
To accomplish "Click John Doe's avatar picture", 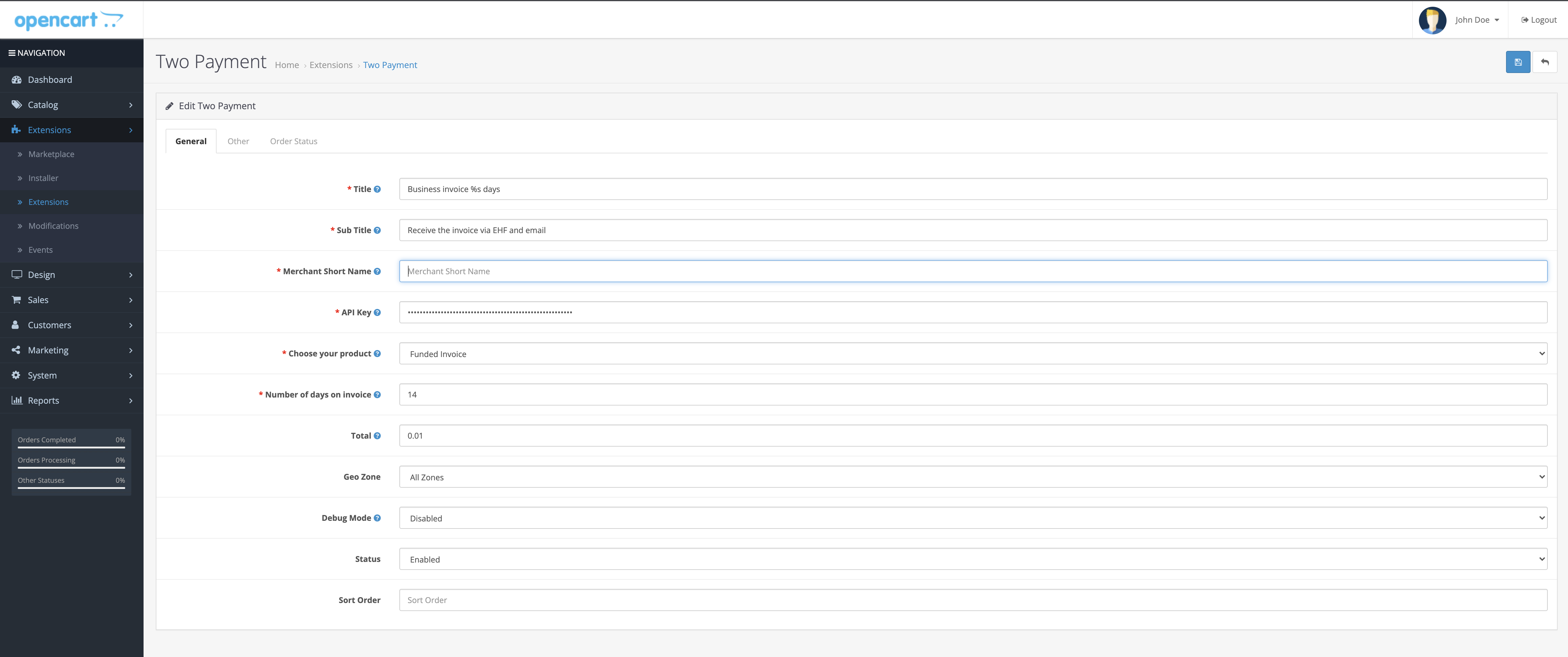I will [x=1432, y=20].
